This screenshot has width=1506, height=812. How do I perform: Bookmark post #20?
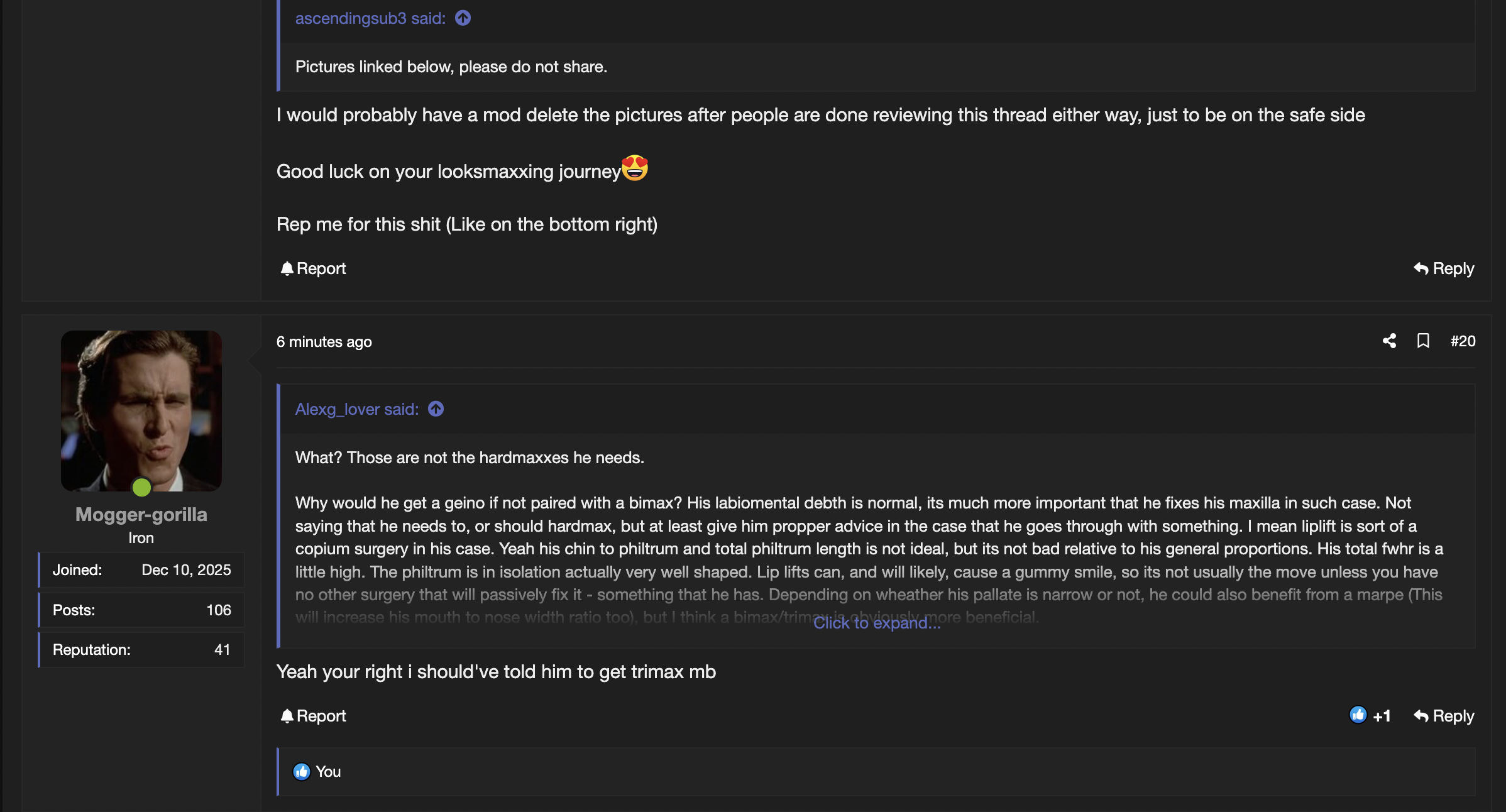point(1423,341)
